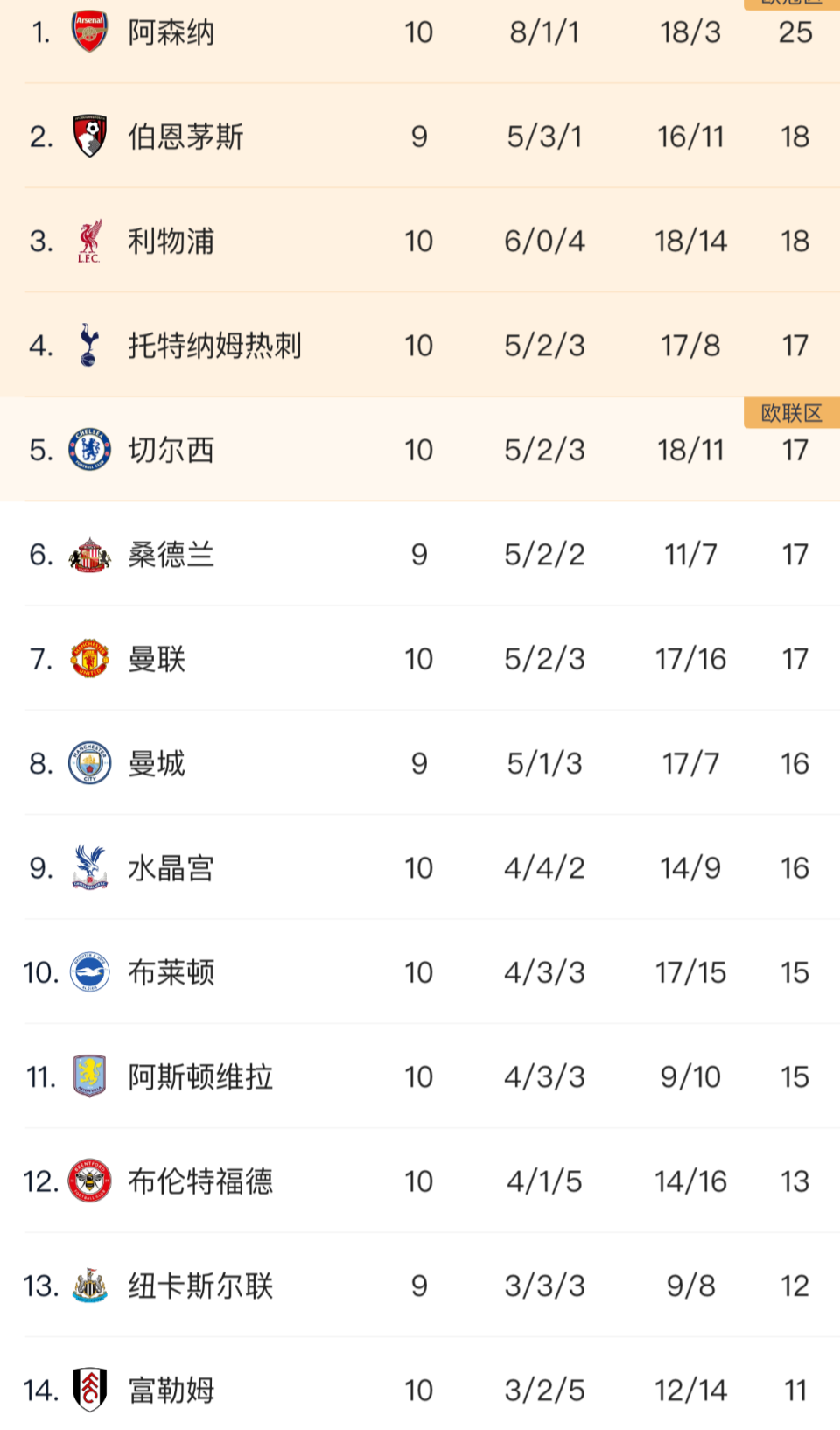Click the Sunderland club crest
Image resolution: width=840 pixels, height=1430 pixels.
[89, 554]
